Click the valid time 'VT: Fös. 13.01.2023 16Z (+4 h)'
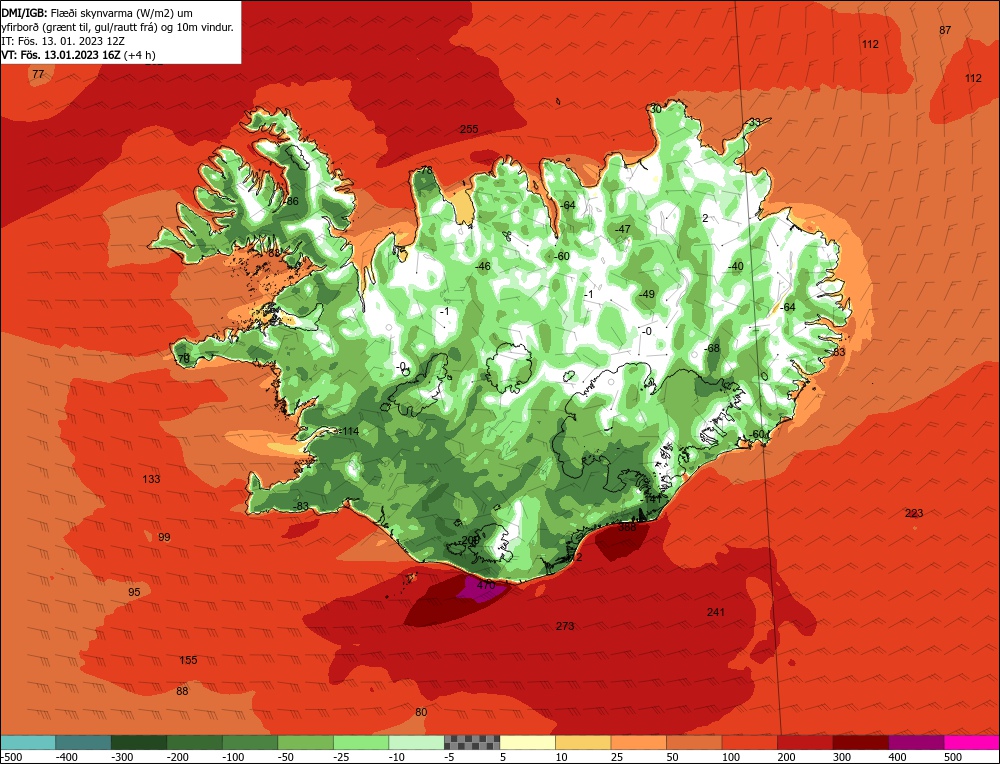Image resolution: width=1000 pixels, height=764 pixels. point(78,55)
